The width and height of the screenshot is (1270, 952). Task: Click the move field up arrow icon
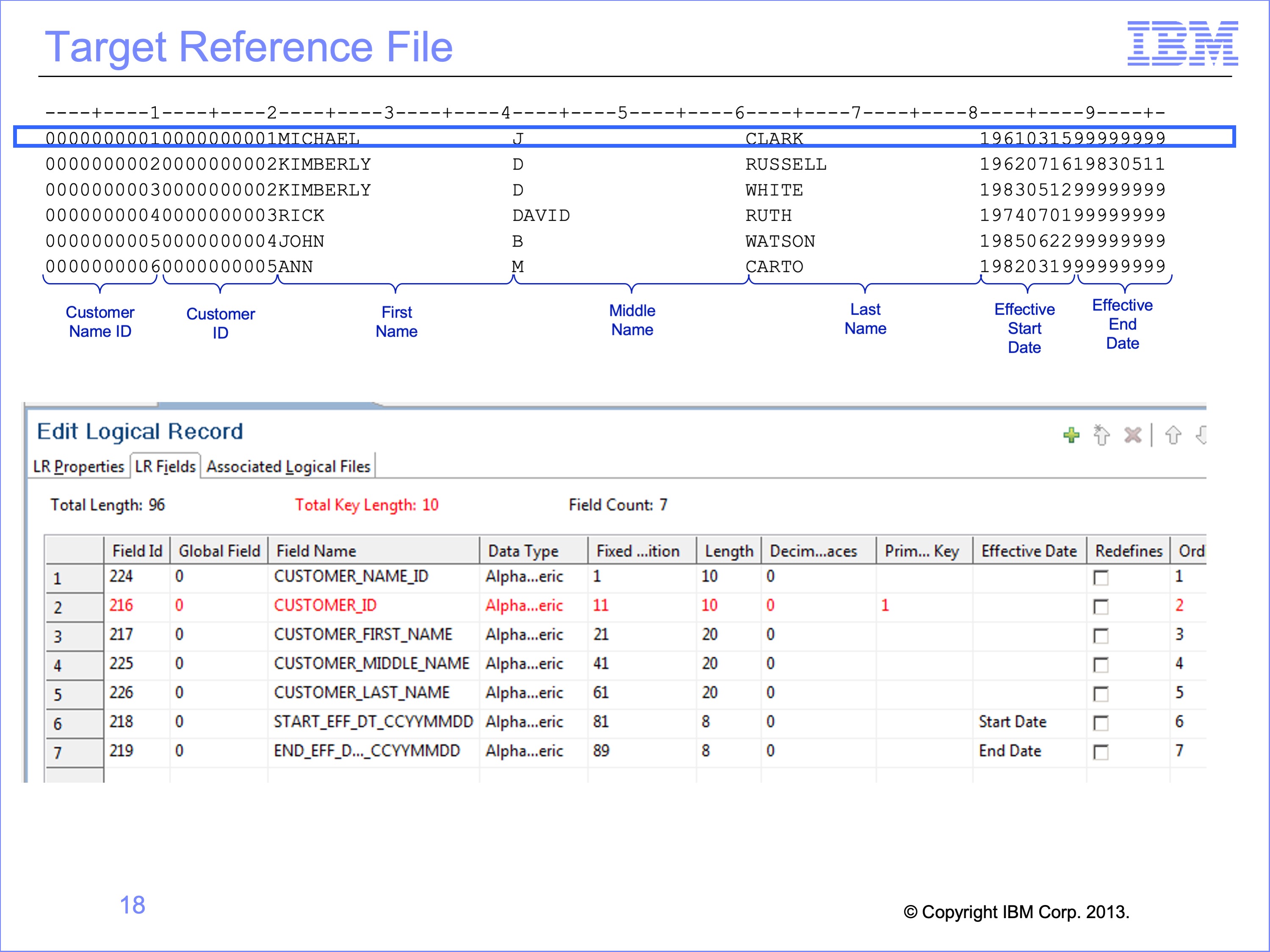pyautogui.click(x=1173, y=435)
